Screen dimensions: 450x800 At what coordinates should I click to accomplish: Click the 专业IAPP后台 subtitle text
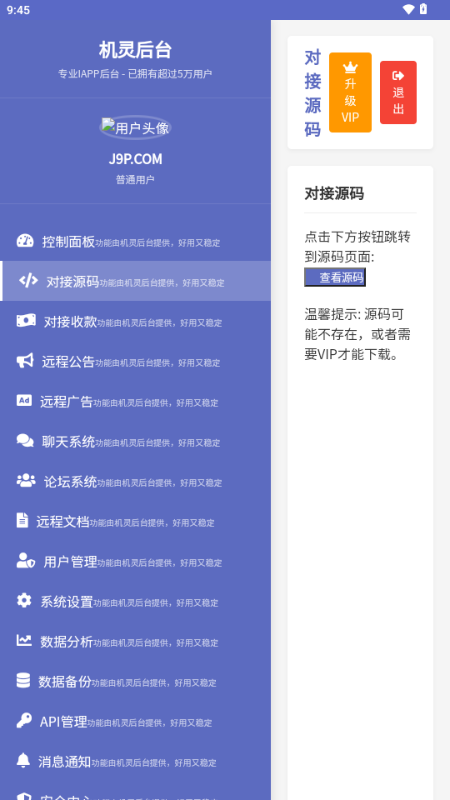pos(135,74)
